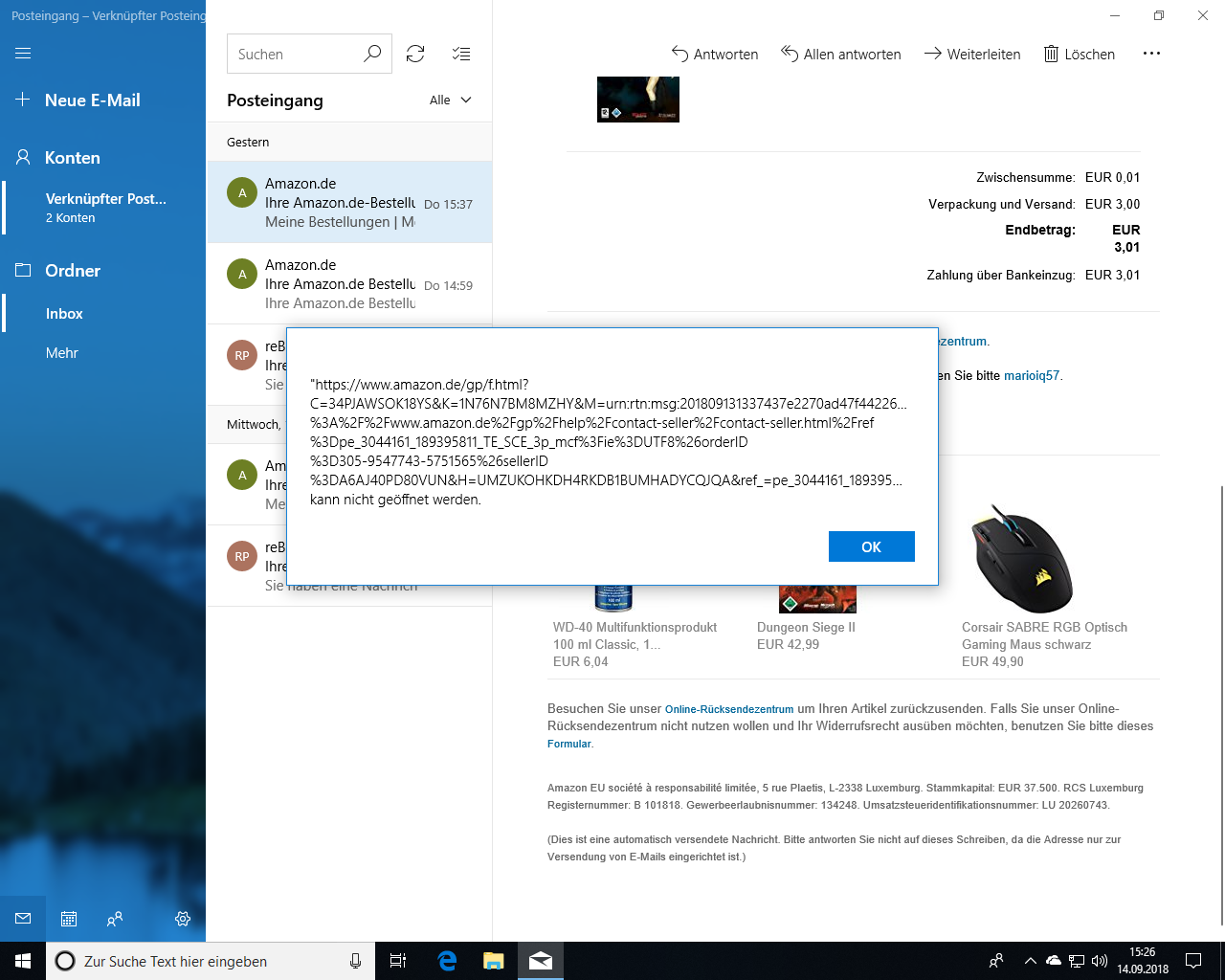Screen dimensions: 1225x980
Task: Open the Calendar app icon
Action: (69, 919)
